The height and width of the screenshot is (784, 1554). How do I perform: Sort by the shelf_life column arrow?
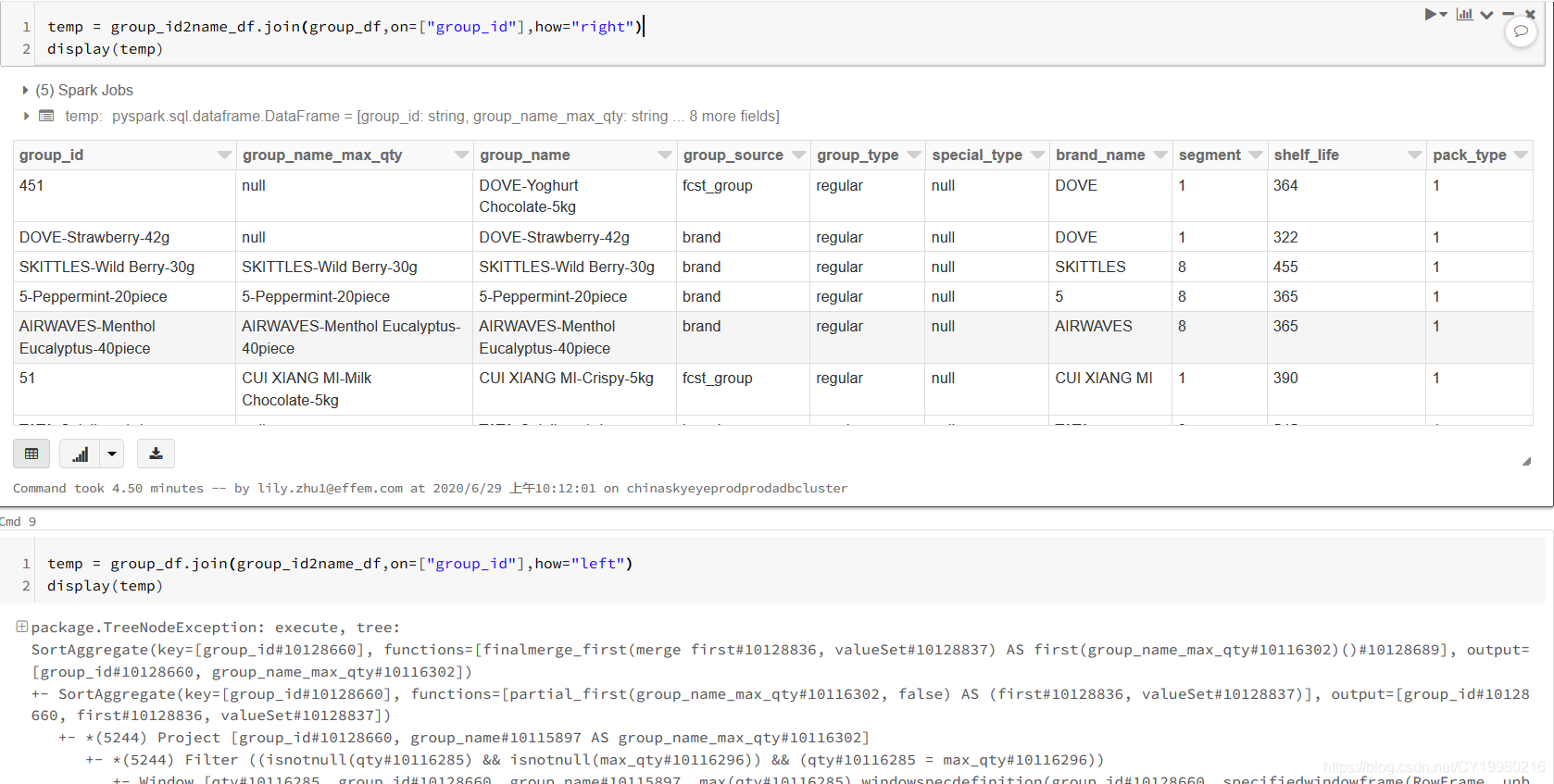tap(1414, 155)
